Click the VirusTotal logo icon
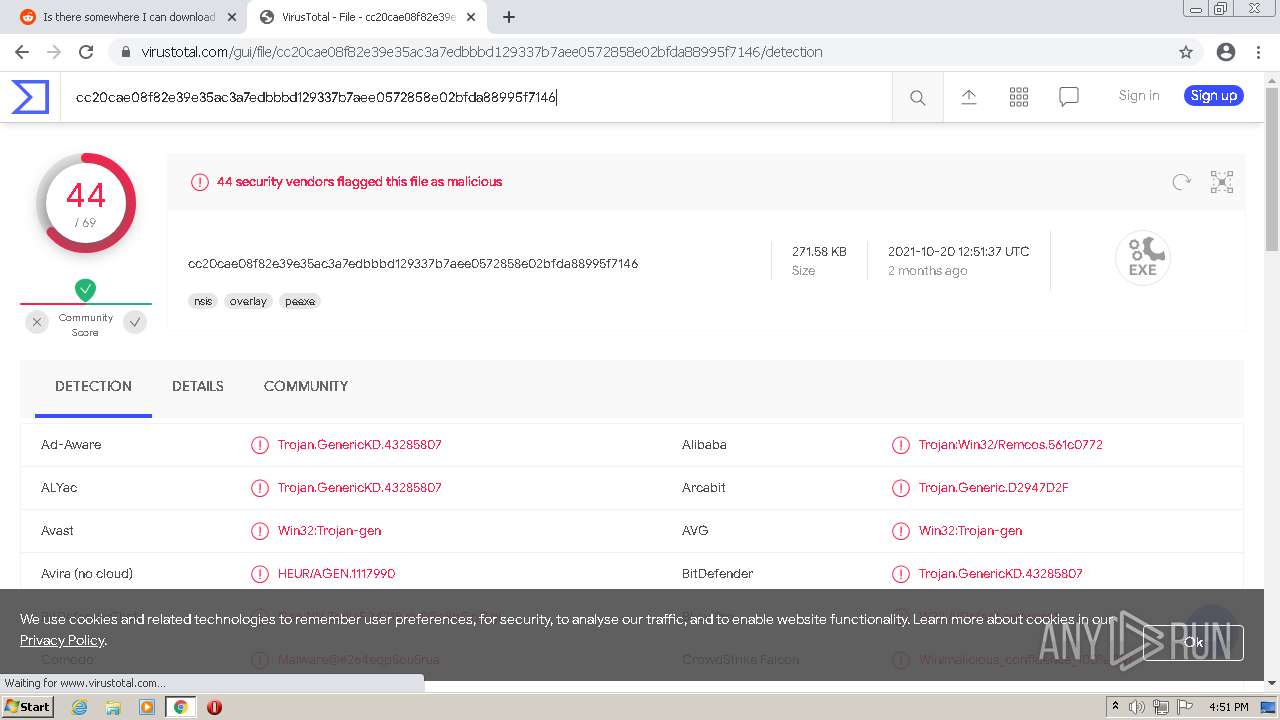 [30, 97]
